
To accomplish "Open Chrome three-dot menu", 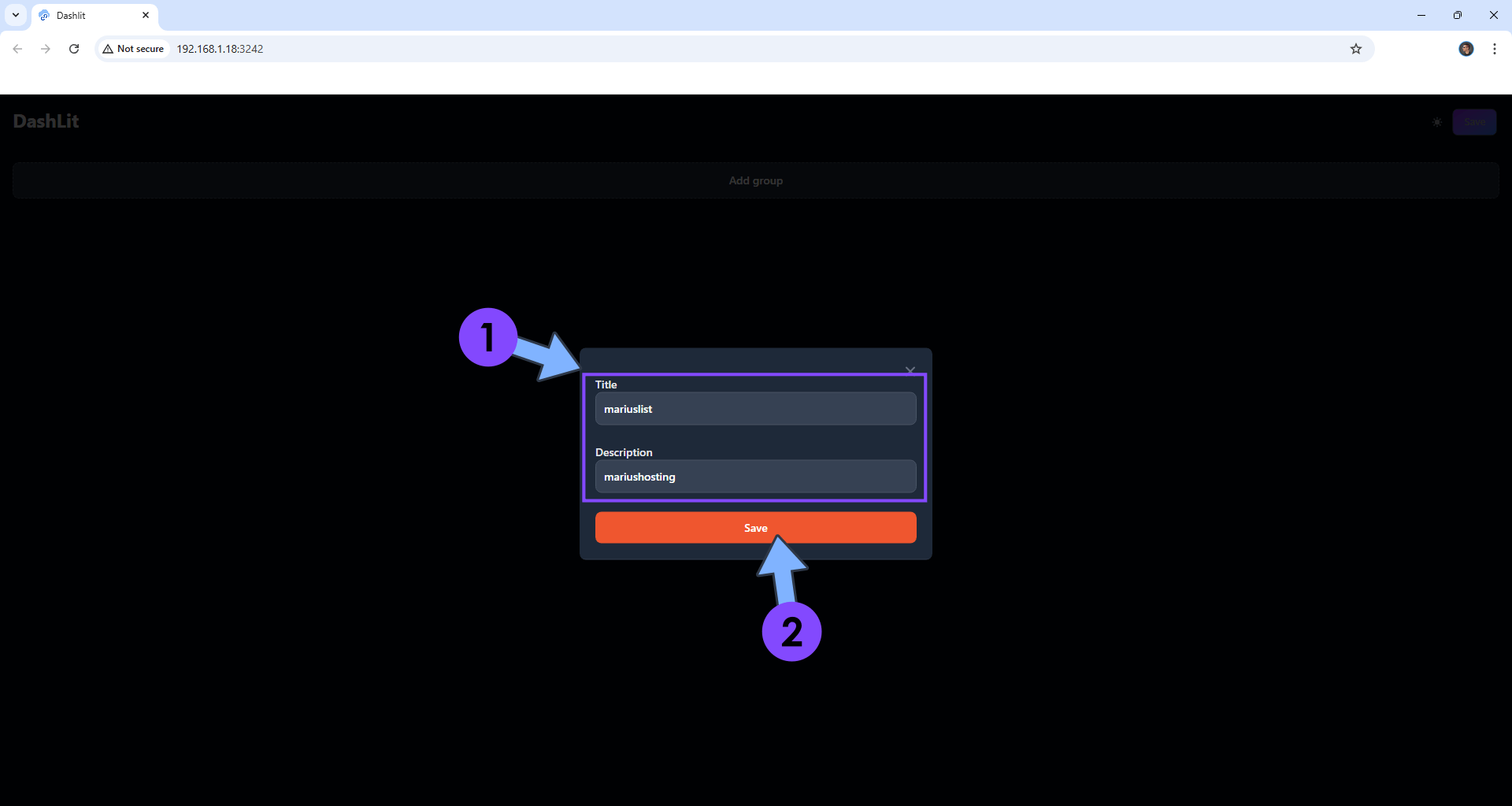I will click(1495, 49).
